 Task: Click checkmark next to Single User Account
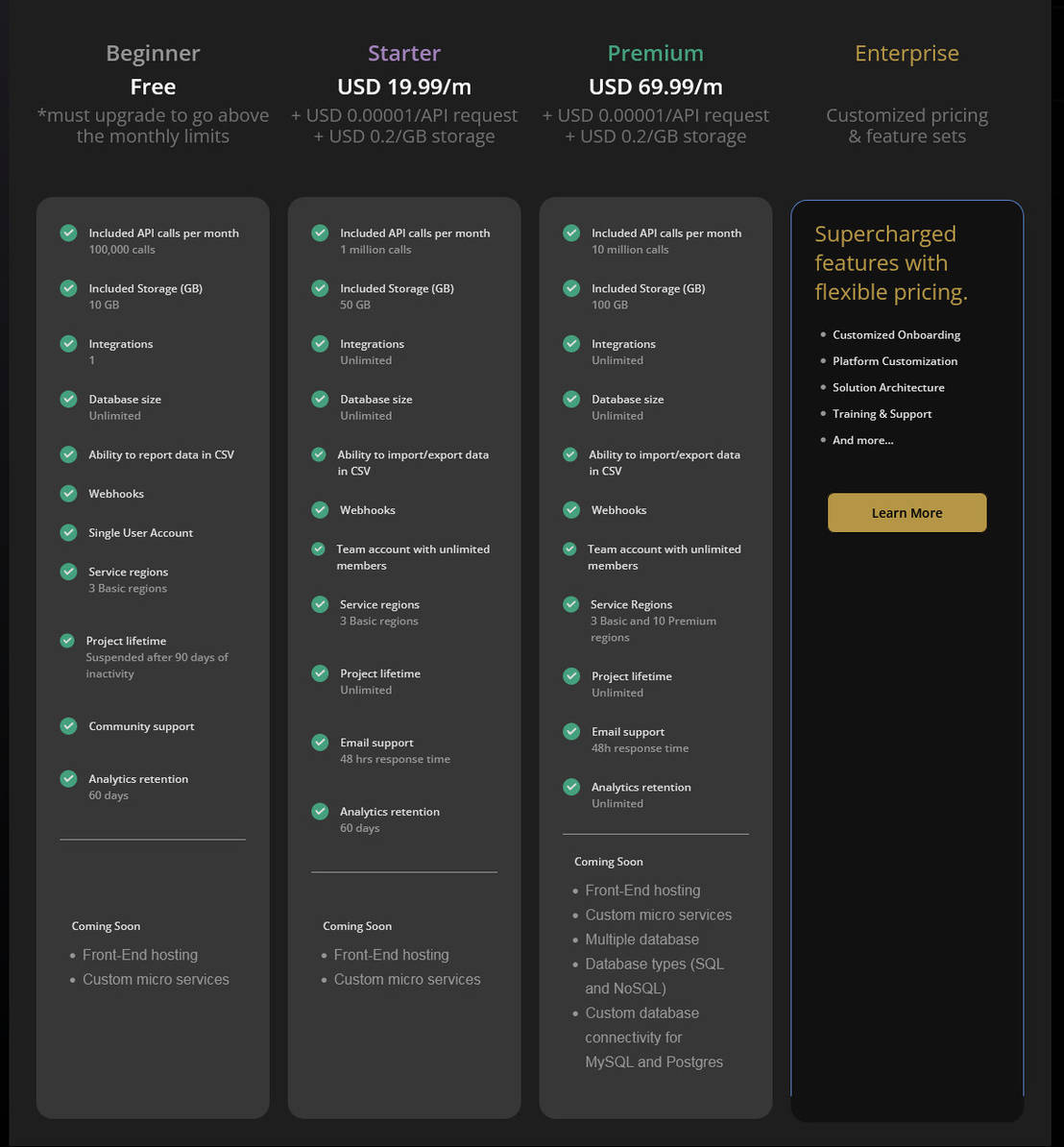click(69, 532)
